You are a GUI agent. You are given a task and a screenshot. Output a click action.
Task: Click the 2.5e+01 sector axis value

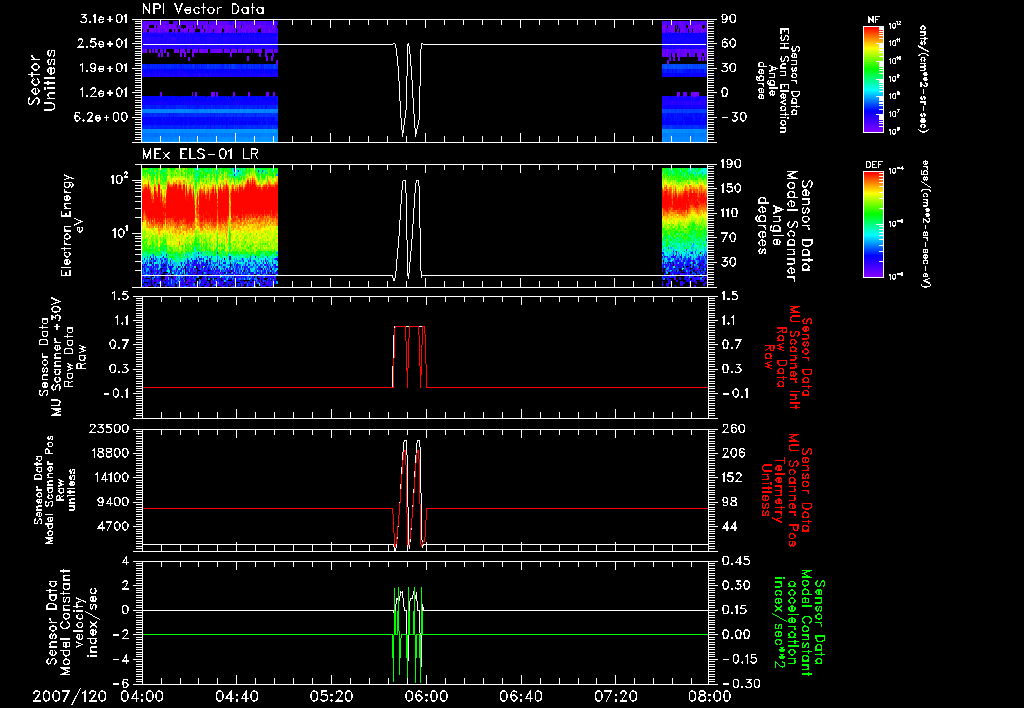pyautogui.click(x=104, y=43)
